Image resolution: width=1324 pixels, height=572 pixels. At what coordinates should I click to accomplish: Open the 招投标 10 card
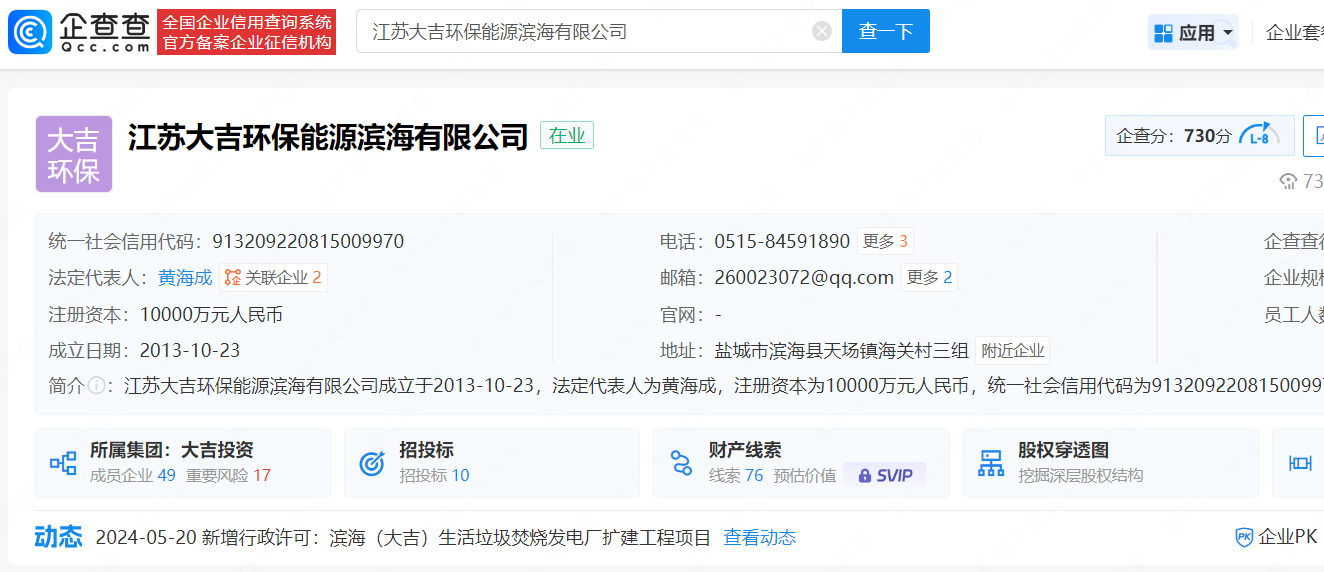click(x=492, y=463)
